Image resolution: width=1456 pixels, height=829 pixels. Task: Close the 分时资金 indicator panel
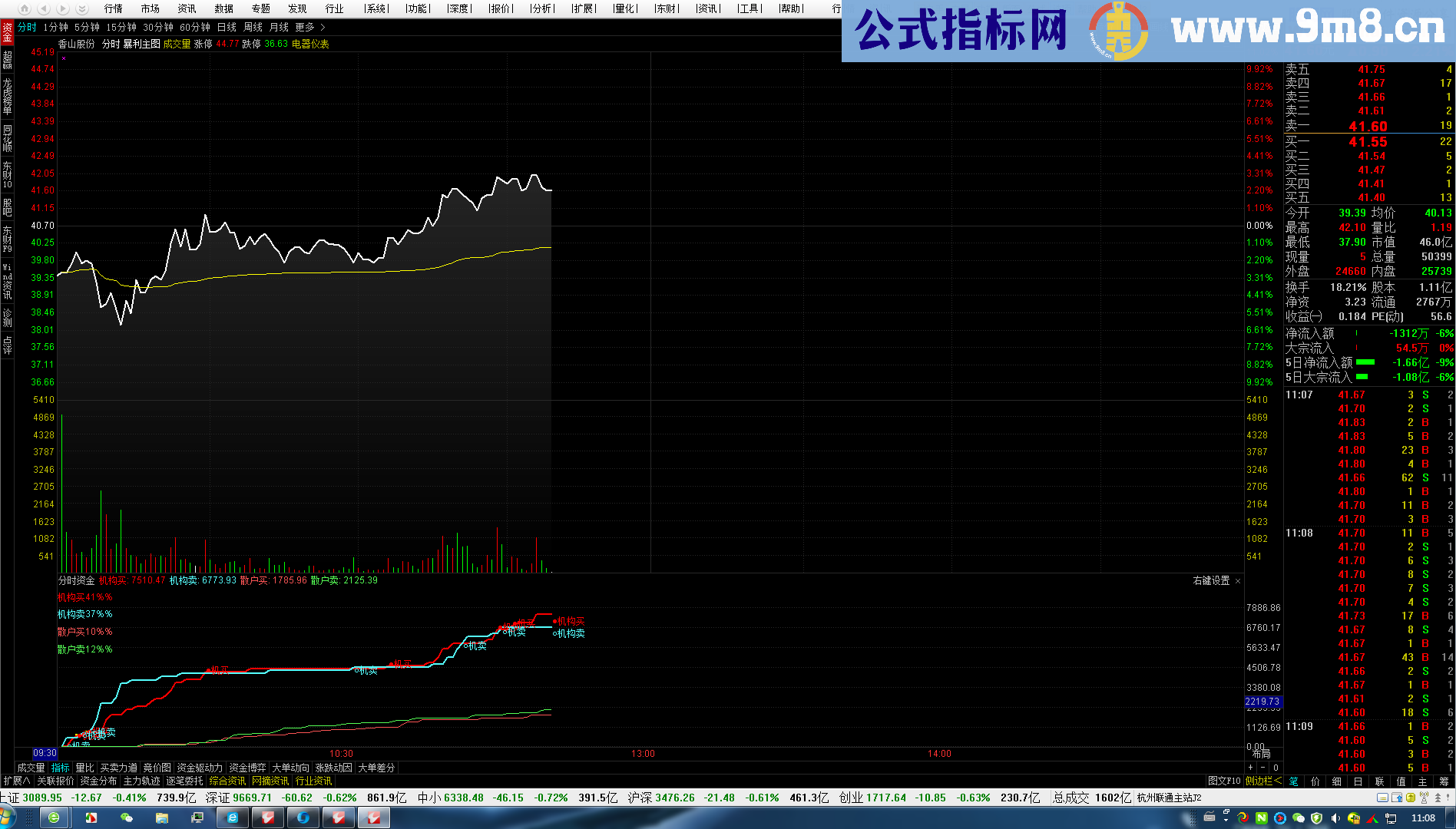pos(1238,581)
